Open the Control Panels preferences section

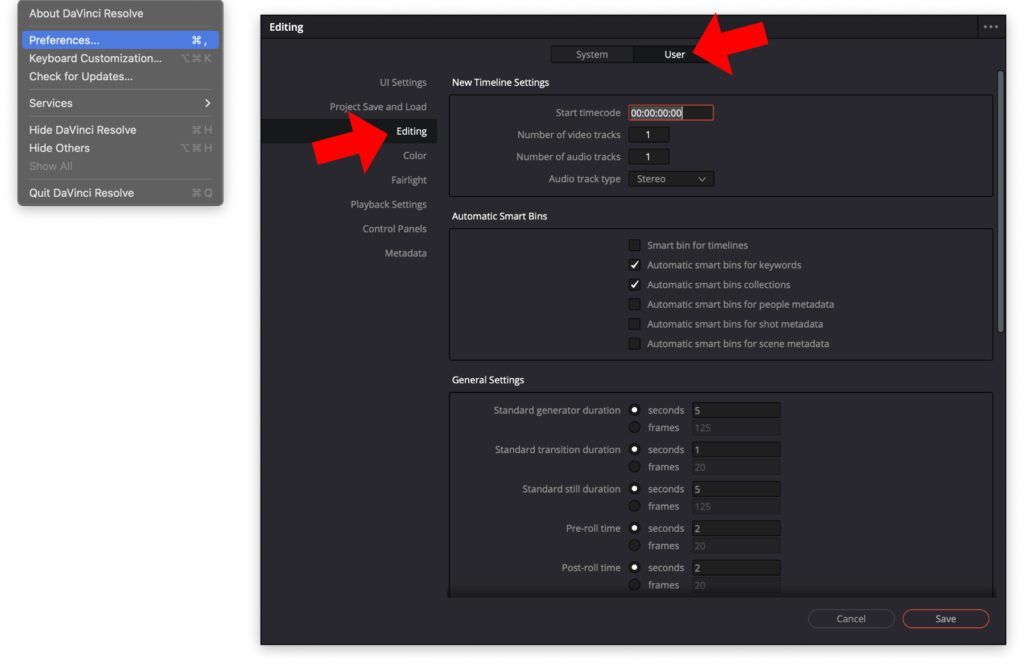click(x=395, y=228)
